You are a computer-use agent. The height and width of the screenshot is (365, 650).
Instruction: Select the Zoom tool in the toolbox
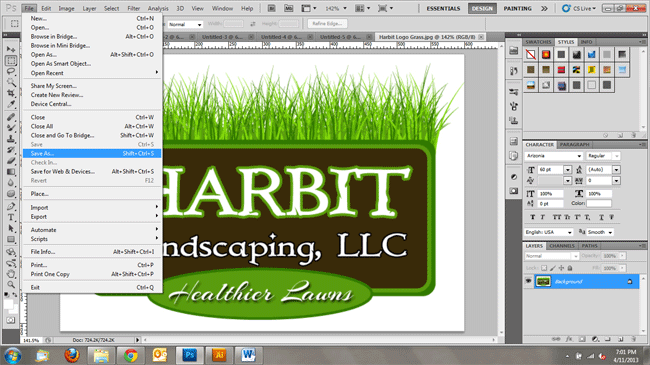[11, 285]
